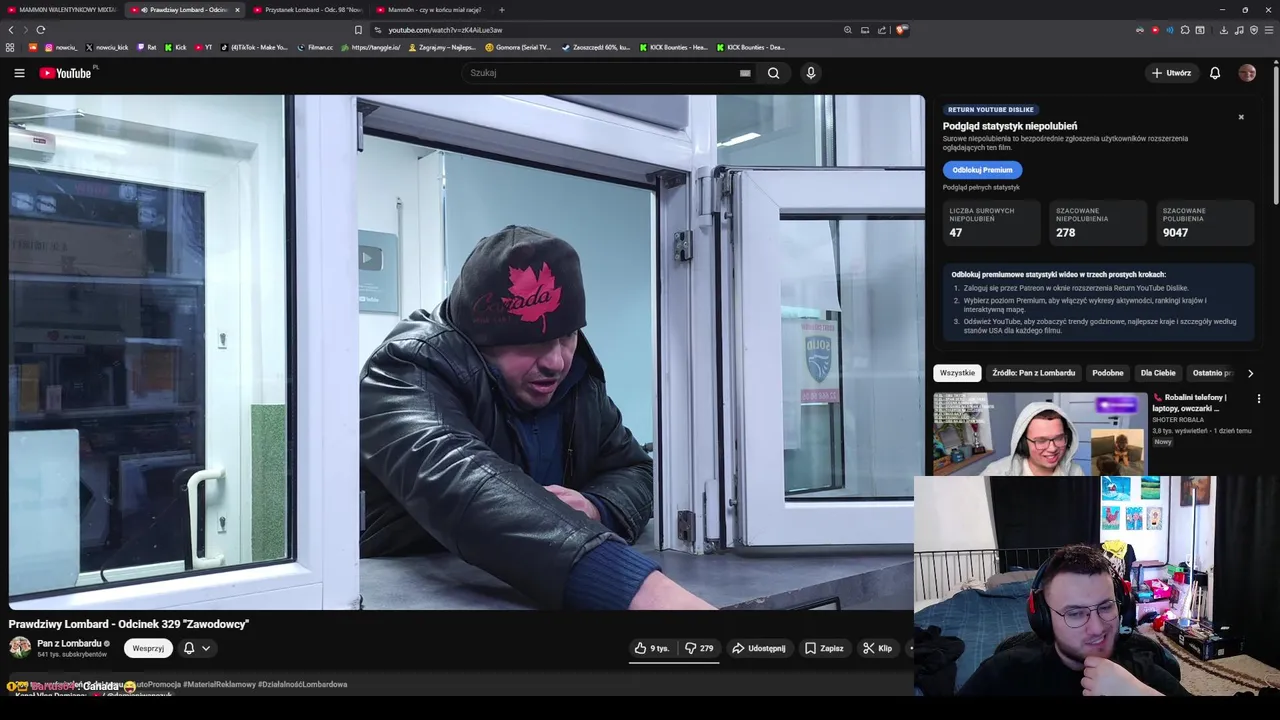Open the apps grid icon on bookmarks bar
Screen dimensions: 1280x720
10,47
